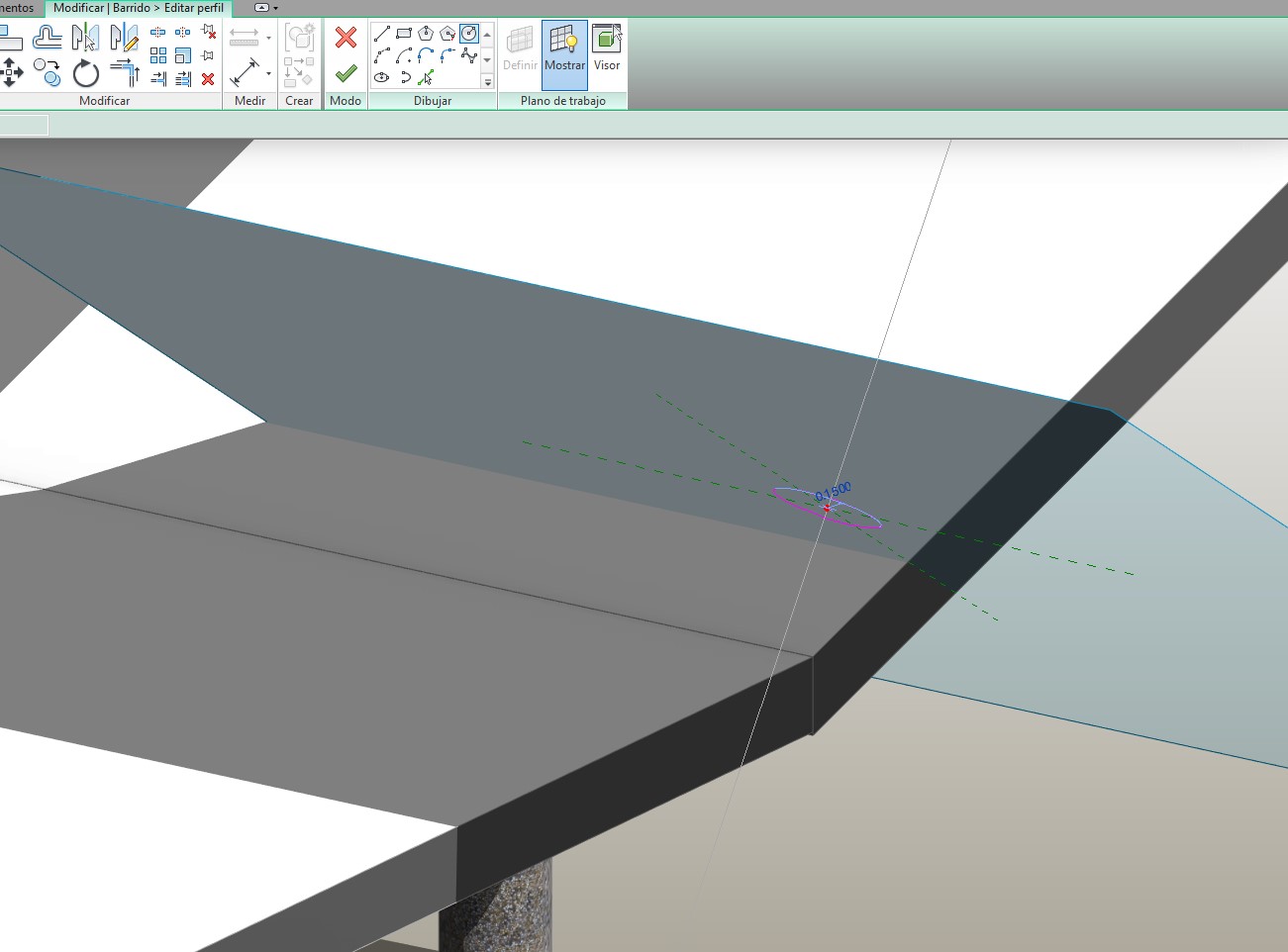This screenshot has width=1288, height=952.
Task: Click the Rotate tool icon
Action: (x=86, y=73)
